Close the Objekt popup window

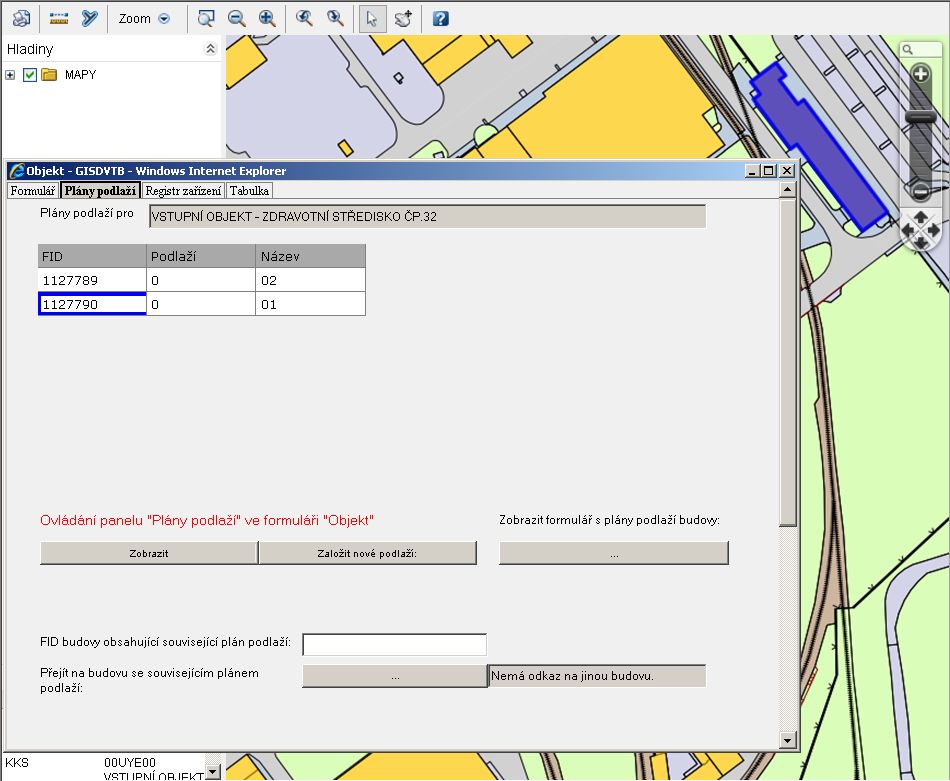pyautogui.click(x=786, y=171)
